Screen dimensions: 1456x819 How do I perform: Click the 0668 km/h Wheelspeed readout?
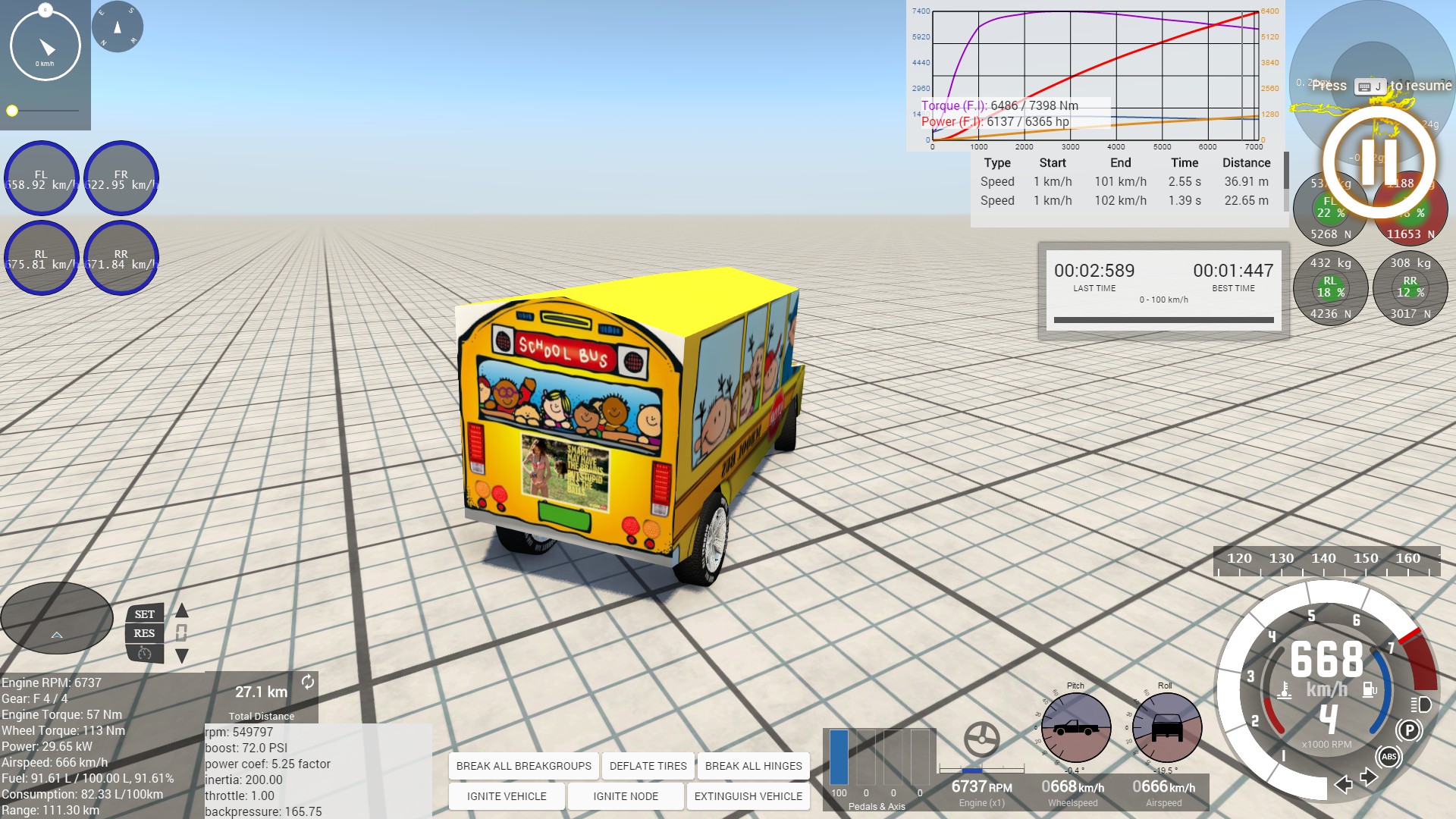1072,787
